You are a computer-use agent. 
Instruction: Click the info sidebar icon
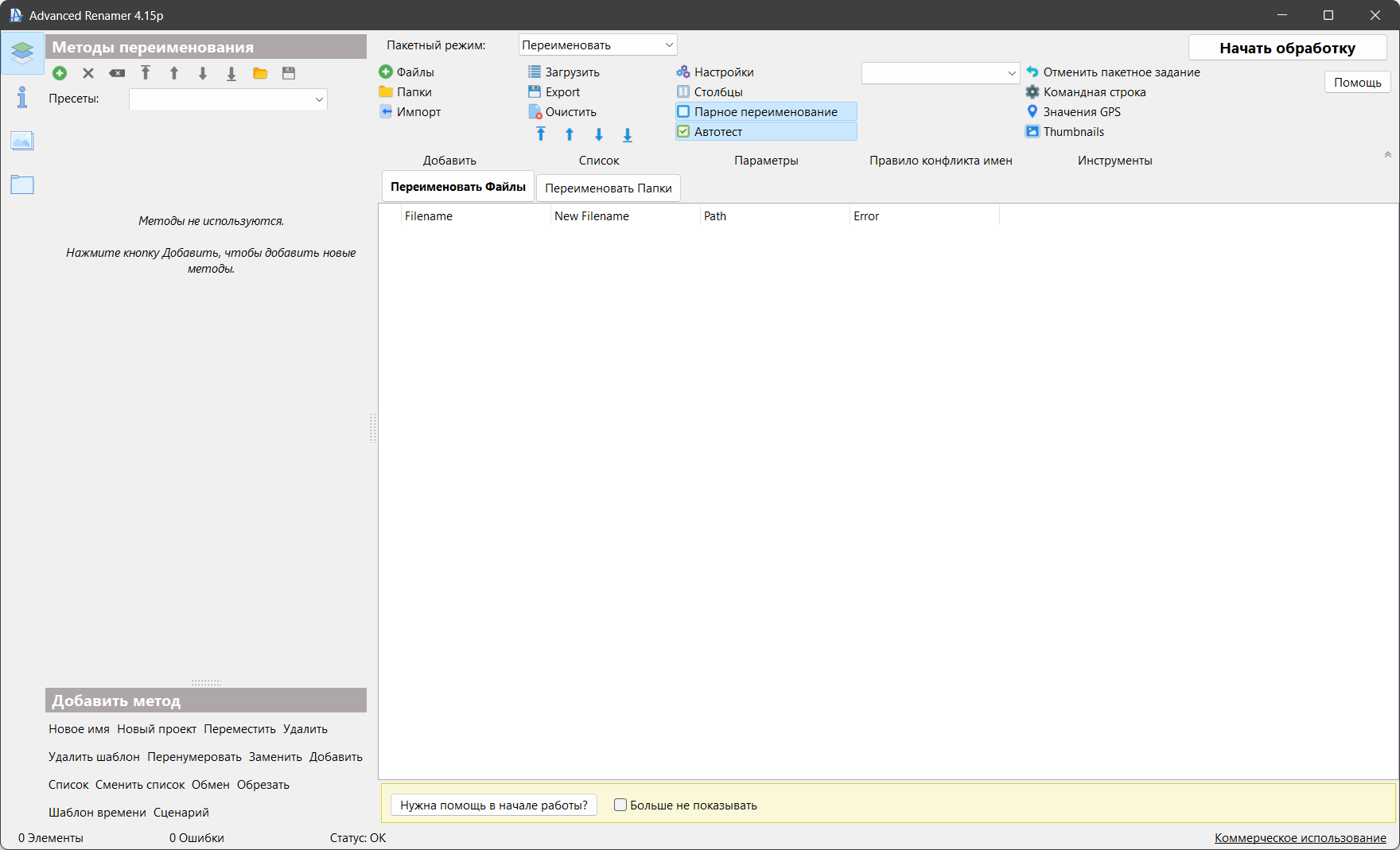pyautogui.click(x=22, y=98)
